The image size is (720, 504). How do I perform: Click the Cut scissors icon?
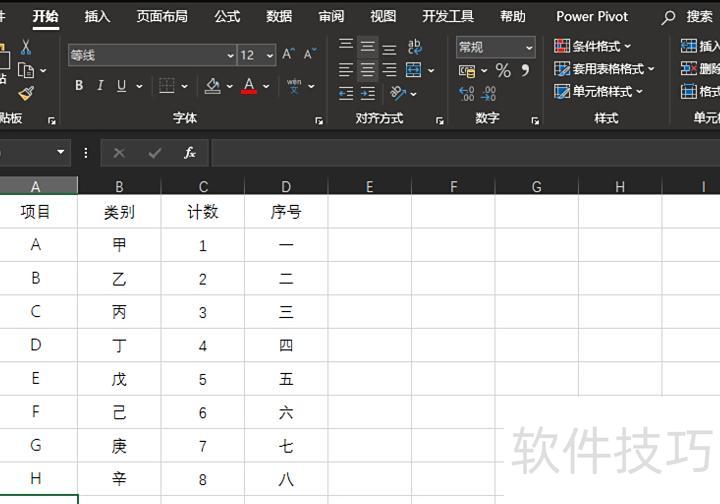point(25,48)
